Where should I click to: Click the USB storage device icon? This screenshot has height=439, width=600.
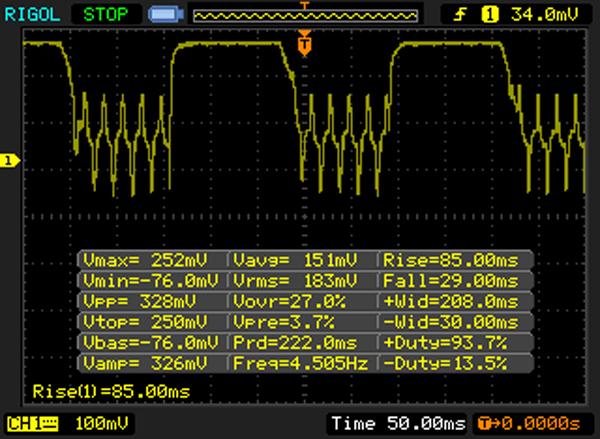[x=166, y=15]
